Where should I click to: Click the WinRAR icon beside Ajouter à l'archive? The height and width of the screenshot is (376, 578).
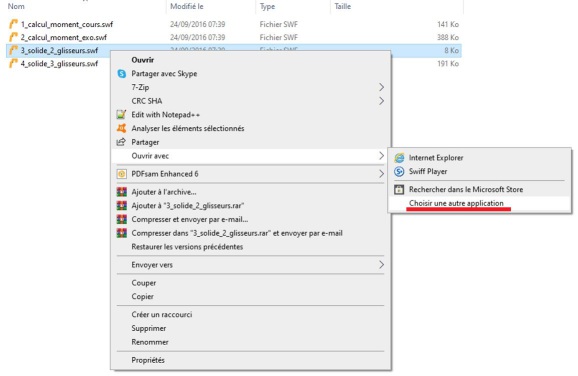(122, 192)
